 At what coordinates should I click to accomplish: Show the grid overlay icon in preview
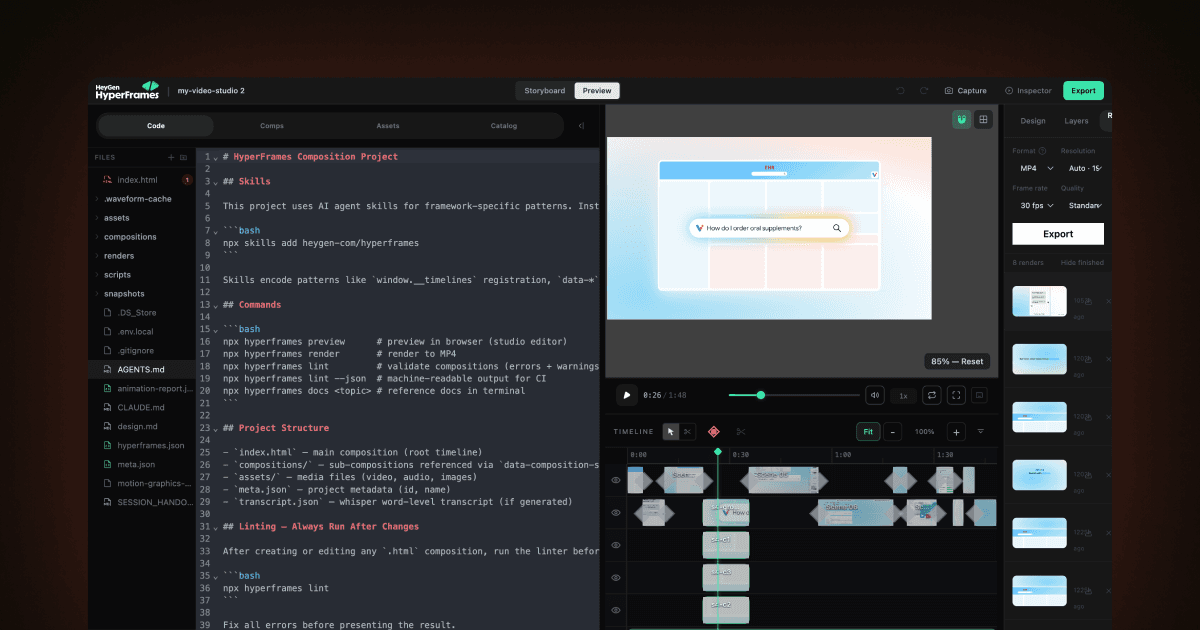pos(984,119)
